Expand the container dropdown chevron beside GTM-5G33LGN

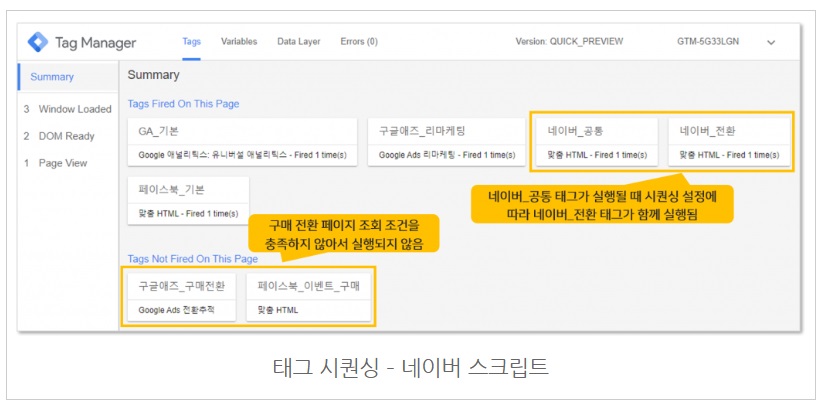[x=771, y=42]
